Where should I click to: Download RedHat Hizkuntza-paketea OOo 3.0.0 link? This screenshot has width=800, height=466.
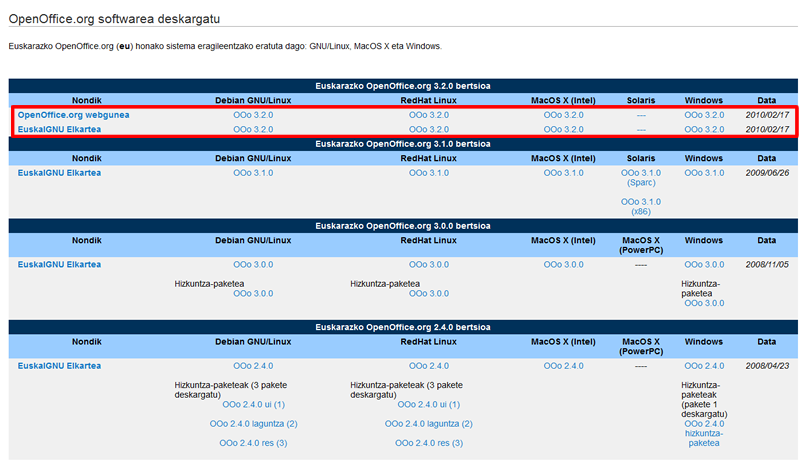[x=429, y=293]
